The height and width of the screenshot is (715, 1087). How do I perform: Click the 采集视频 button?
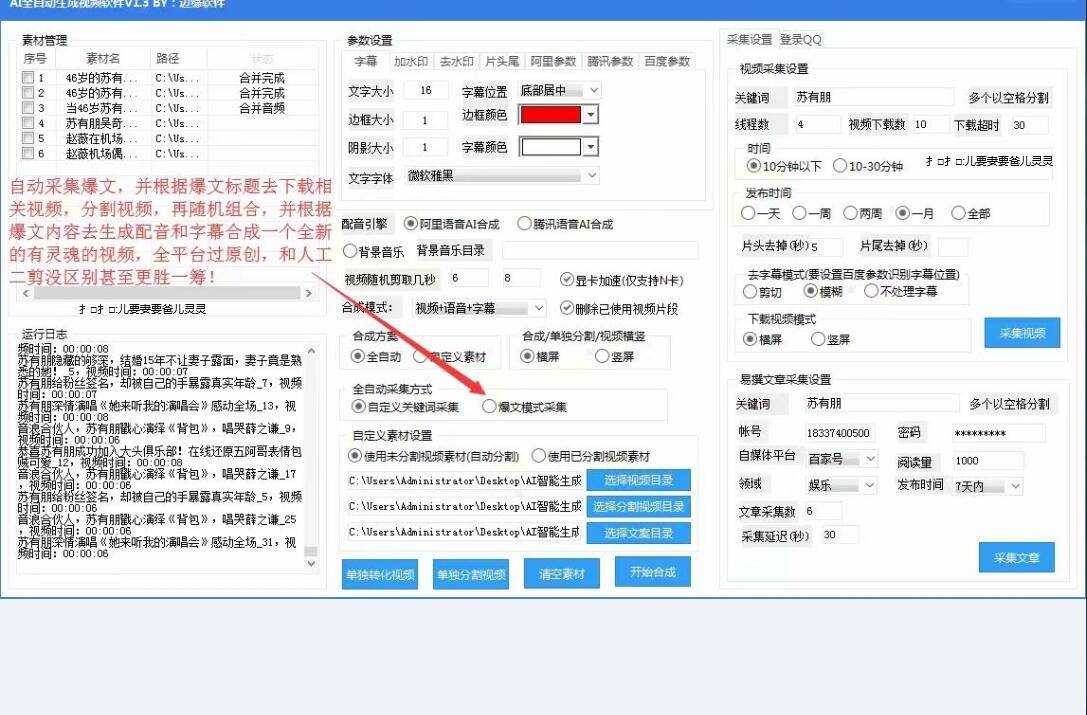[1022, 333]
